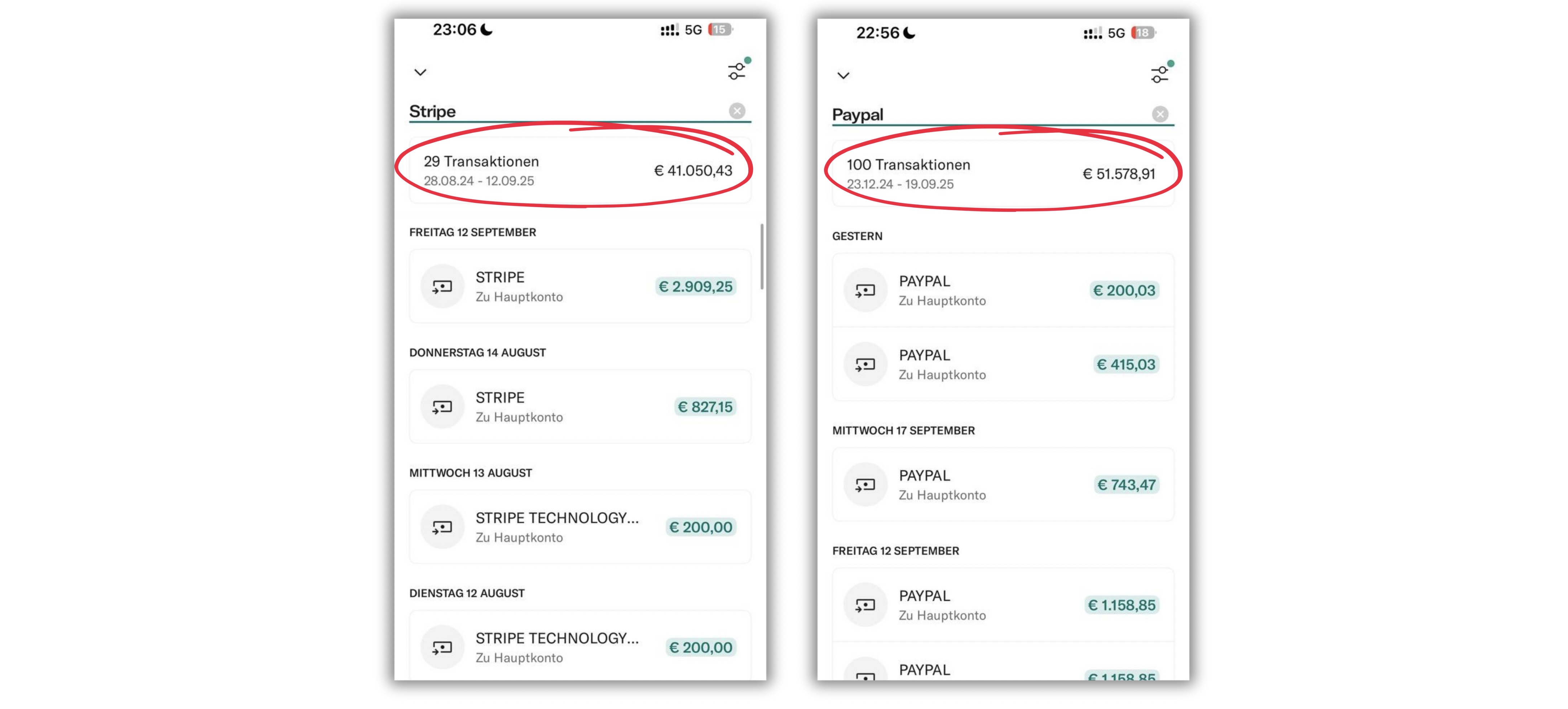Open the 100 Transaktionen summary card
This screenshot has width=1568, height=709.
(1003, 174)
